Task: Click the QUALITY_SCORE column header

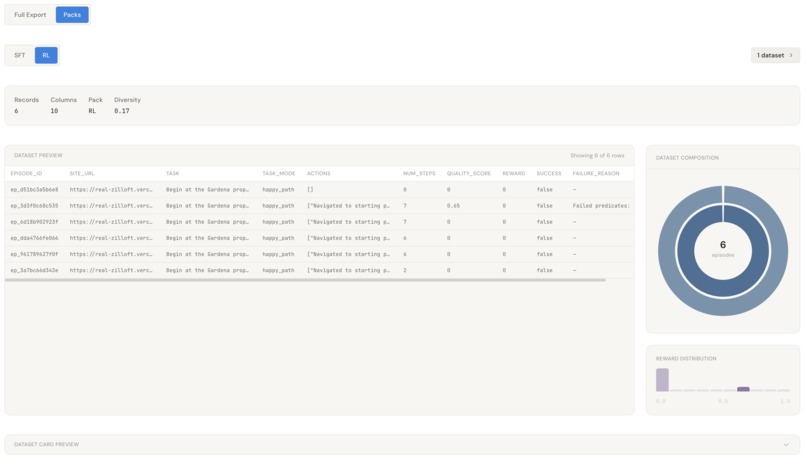Action: [x=469, y=173]
